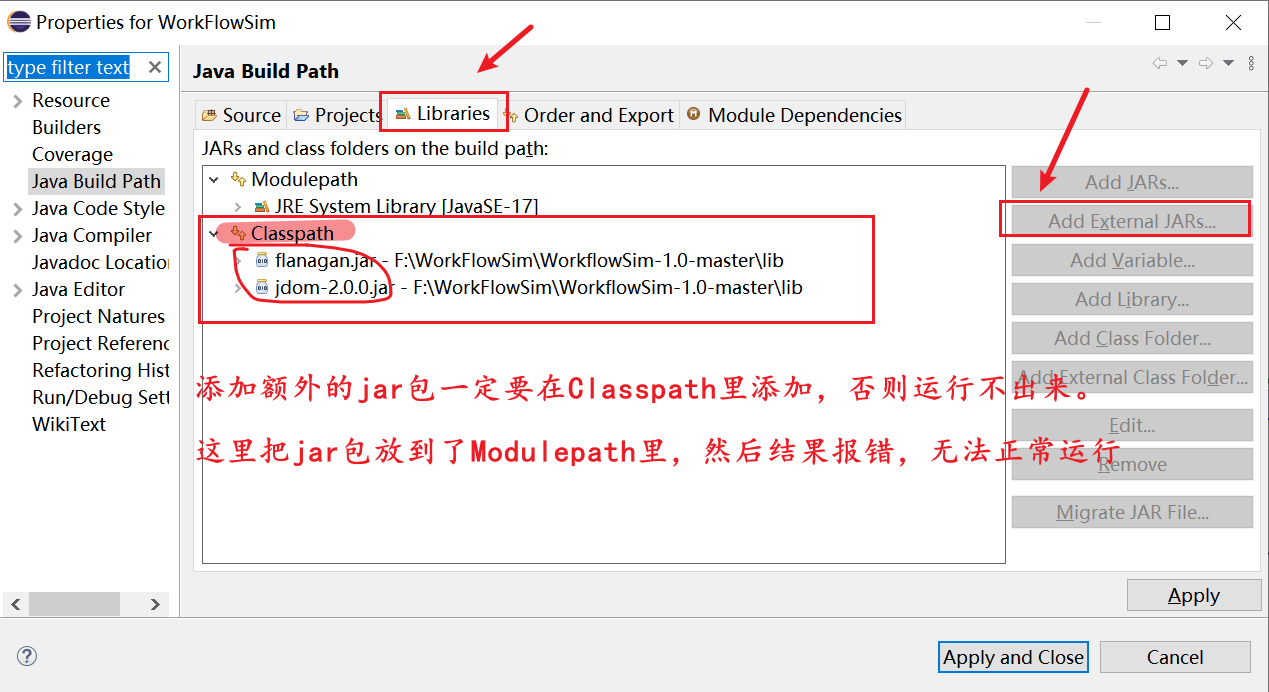Image resolution: width=1269 pixels, height=692 pixels.
Task: Open Project References page
Action: coord(100,343)
